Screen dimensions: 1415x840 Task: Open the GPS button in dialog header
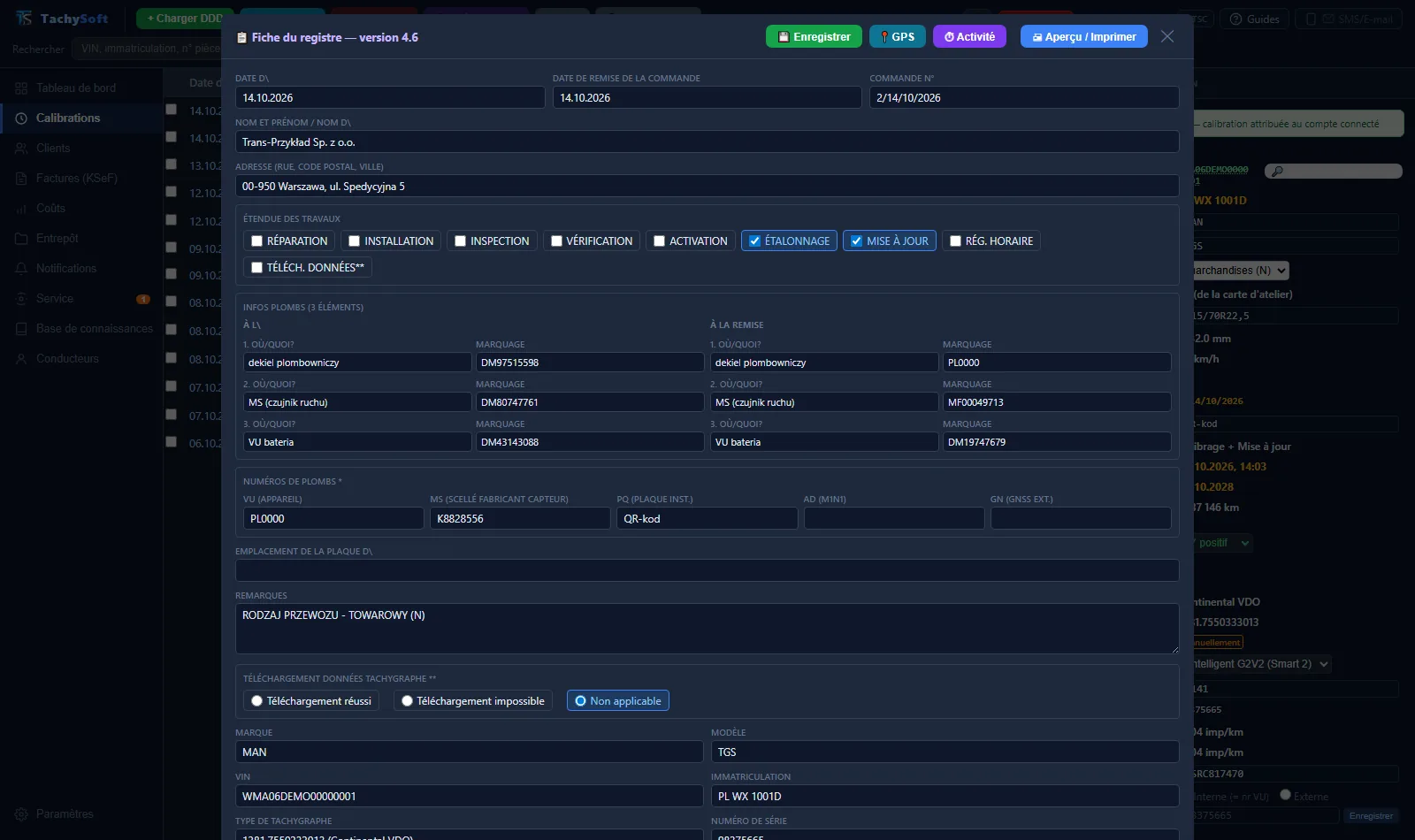[898, 36]
